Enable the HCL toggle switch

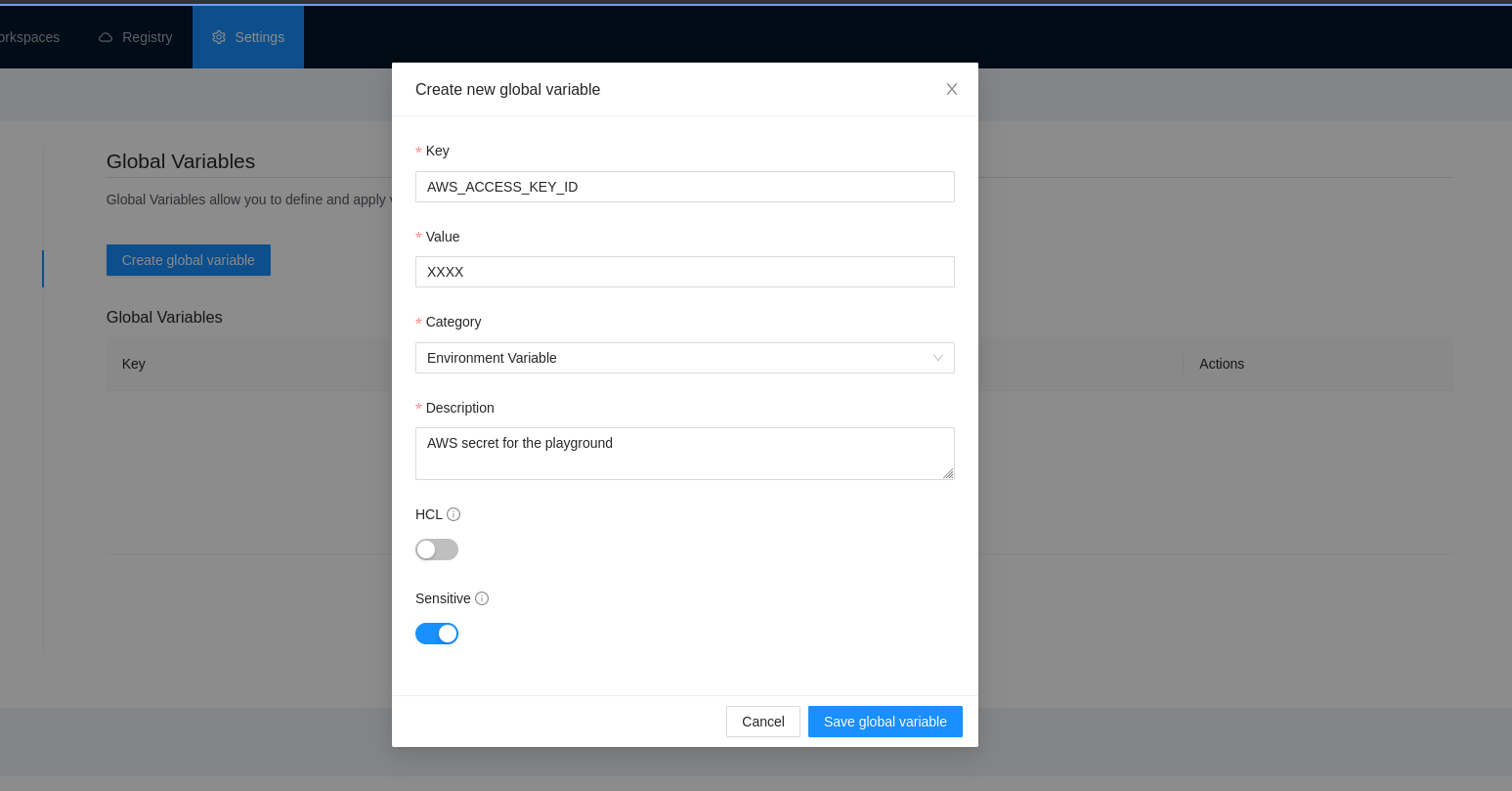[437, 549]
